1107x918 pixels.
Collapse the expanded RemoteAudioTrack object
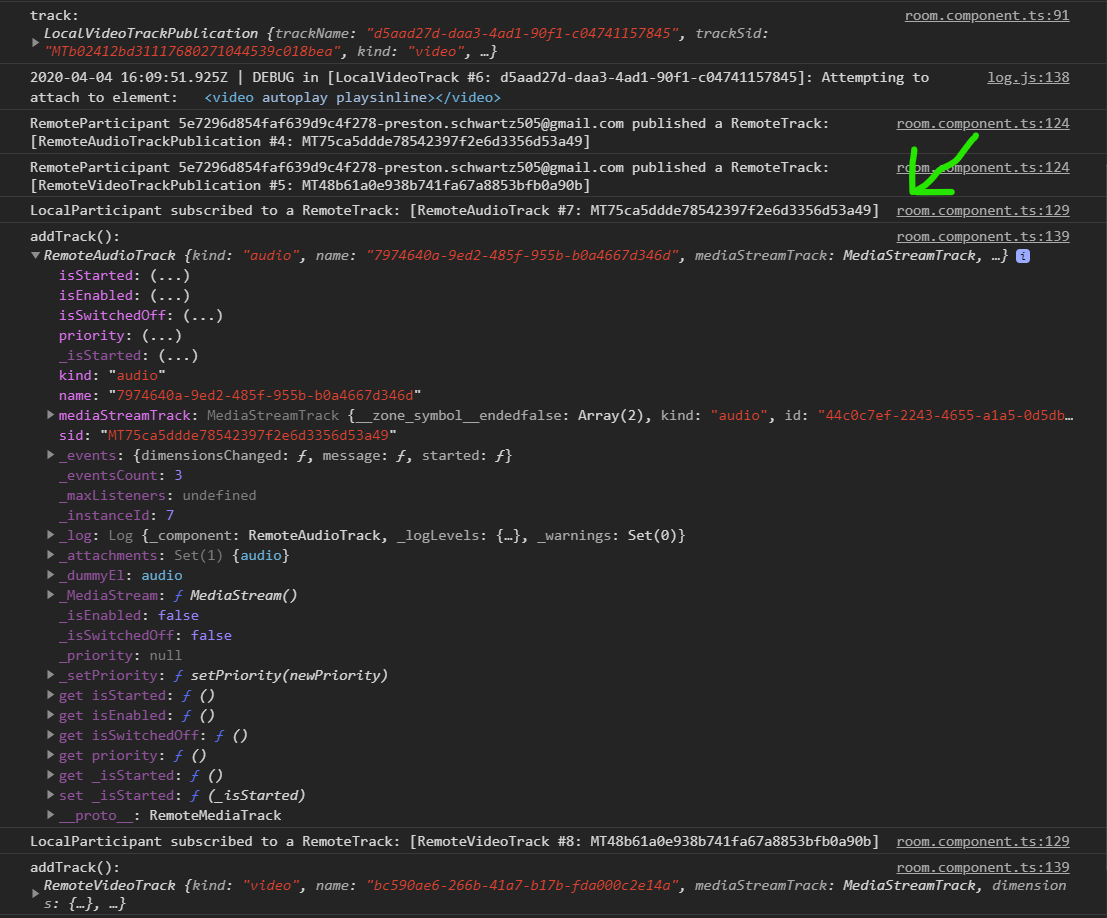tap(35, 255)
